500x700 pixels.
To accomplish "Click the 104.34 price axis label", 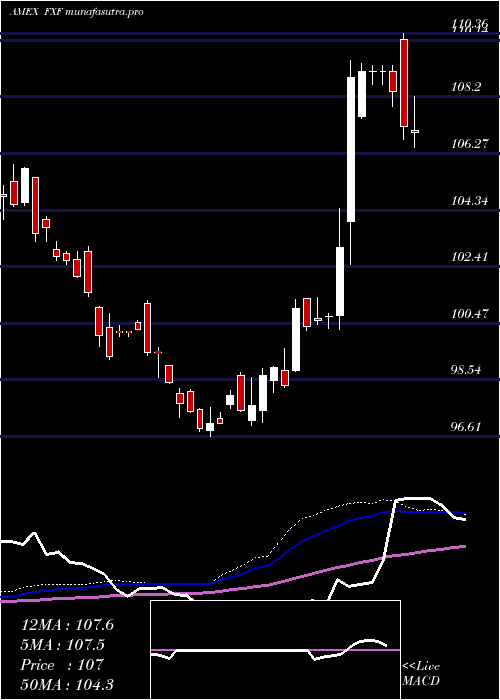I will [469, 200].
